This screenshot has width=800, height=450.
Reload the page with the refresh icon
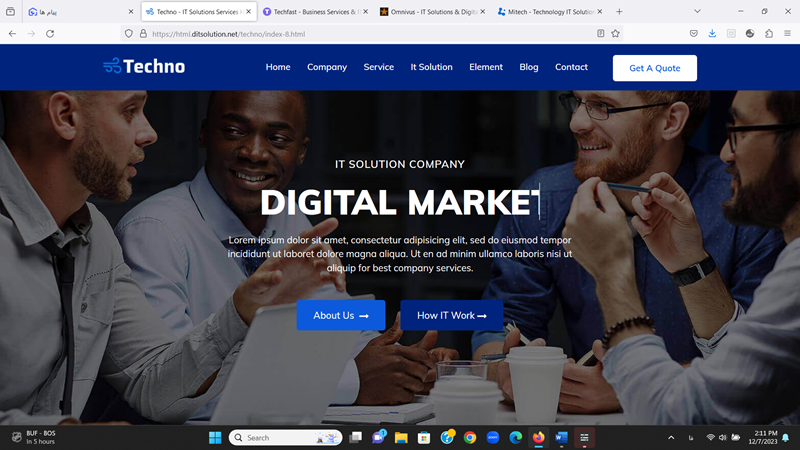pos(50,33)
